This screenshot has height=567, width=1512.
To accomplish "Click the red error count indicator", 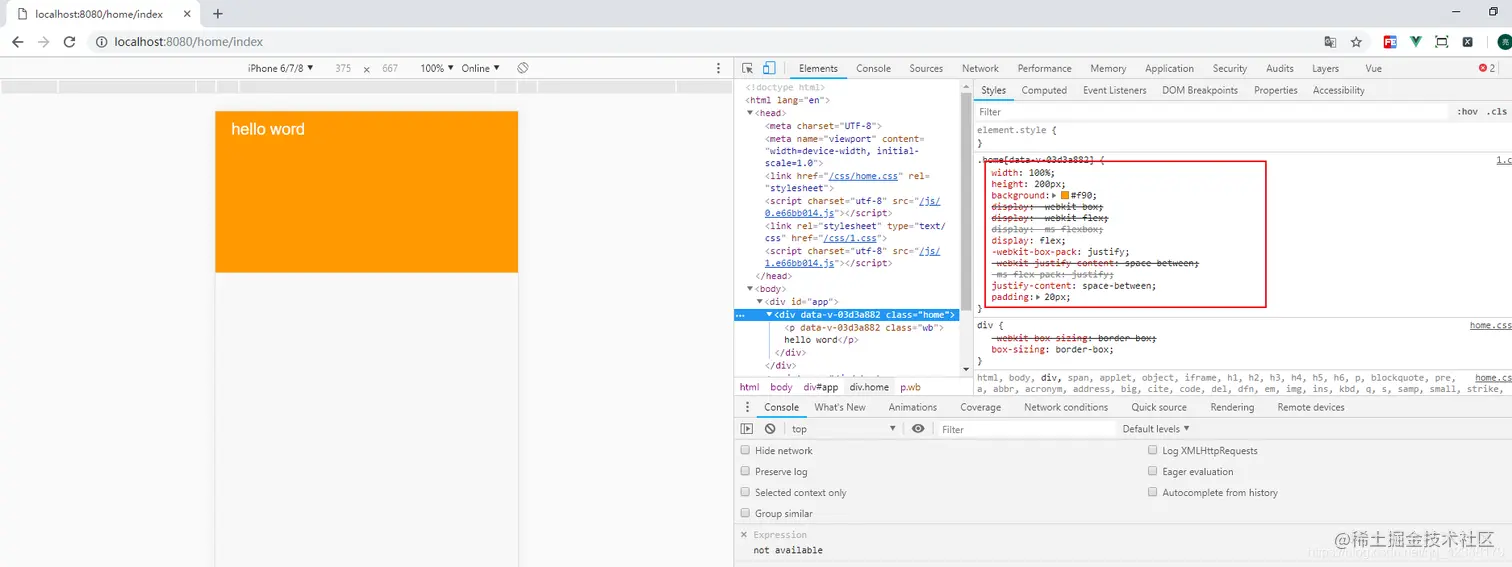I will pos(1487,68).
